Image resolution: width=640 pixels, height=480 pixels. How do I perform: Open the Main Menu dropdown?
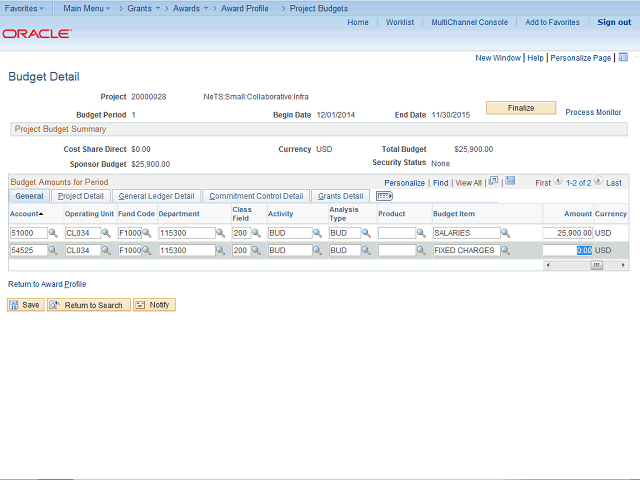(85, 8)
